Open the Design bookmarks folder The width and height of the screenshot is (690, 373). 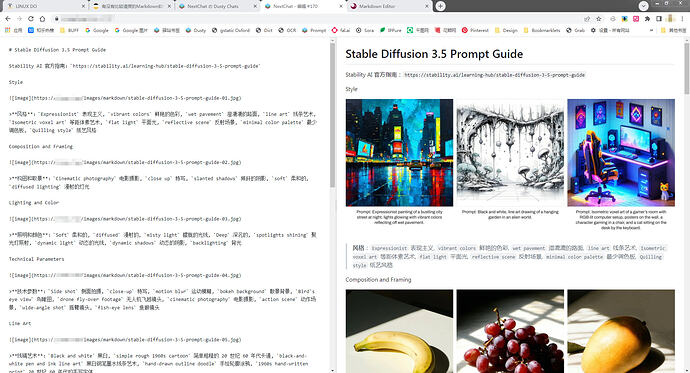(506, 30)
